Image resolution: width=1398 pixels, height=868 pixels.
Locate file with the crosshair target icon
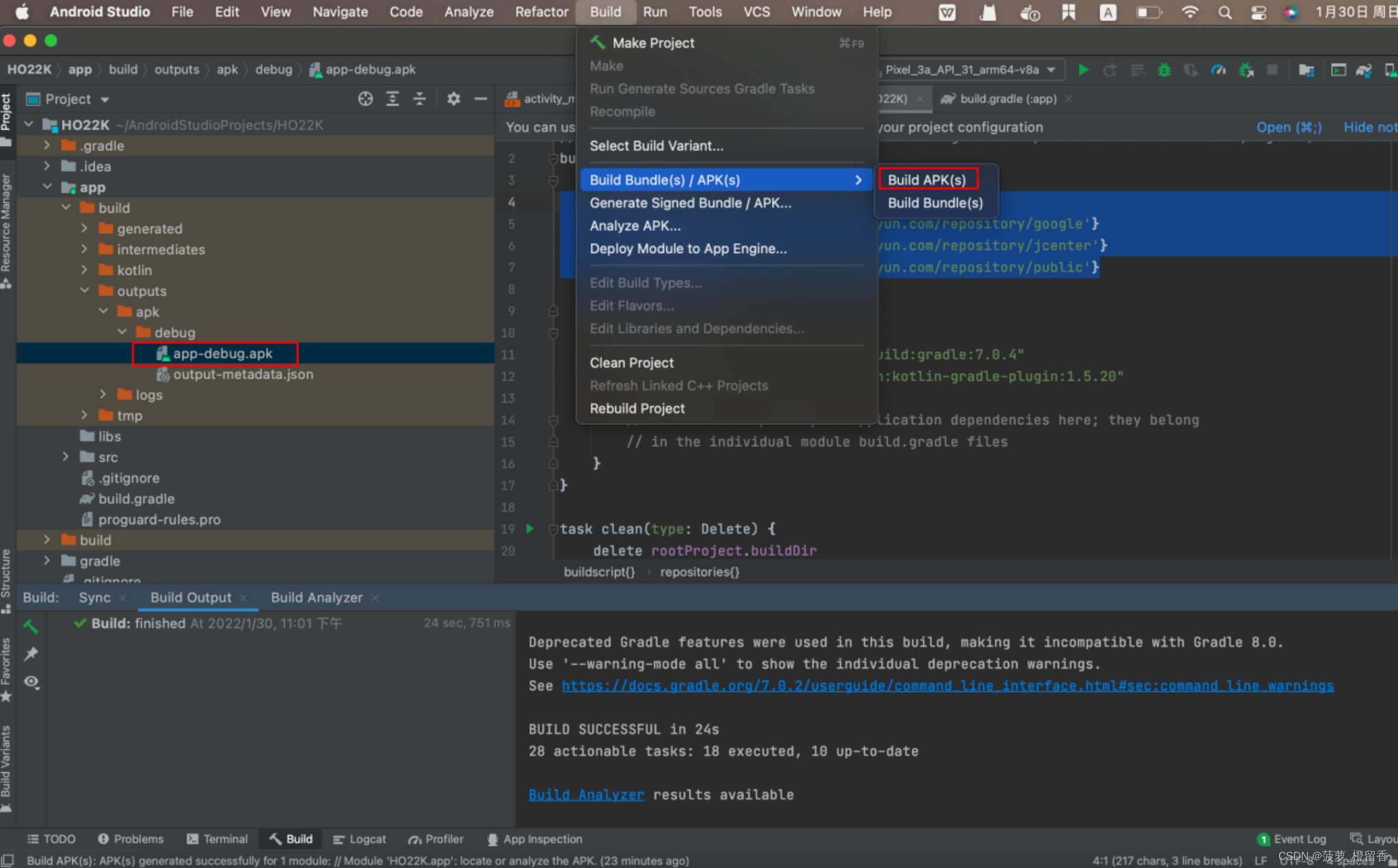tap(365, 99)
